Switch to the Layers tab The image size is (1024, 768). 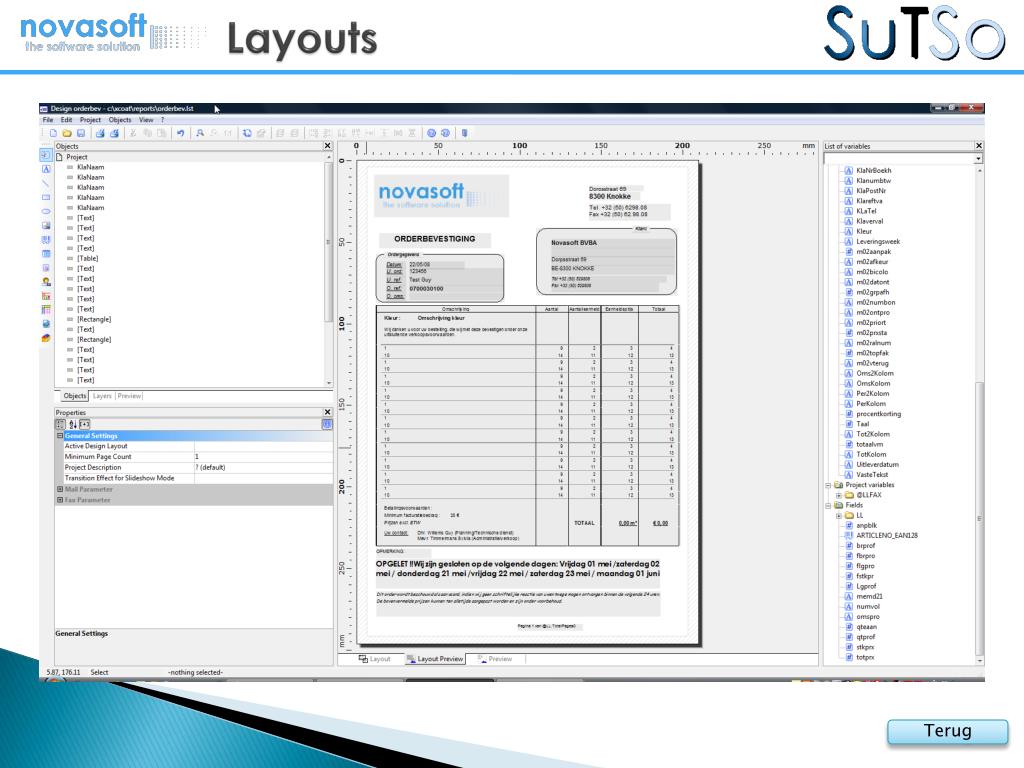tap(102, 396)
